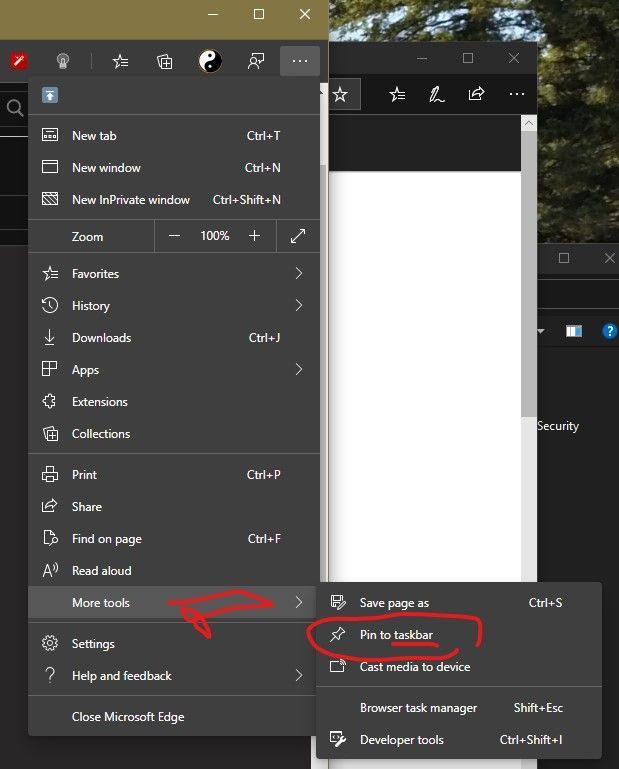Screen dimensions: 619x769
Task: Choose Share from menu
Action: 174,507
